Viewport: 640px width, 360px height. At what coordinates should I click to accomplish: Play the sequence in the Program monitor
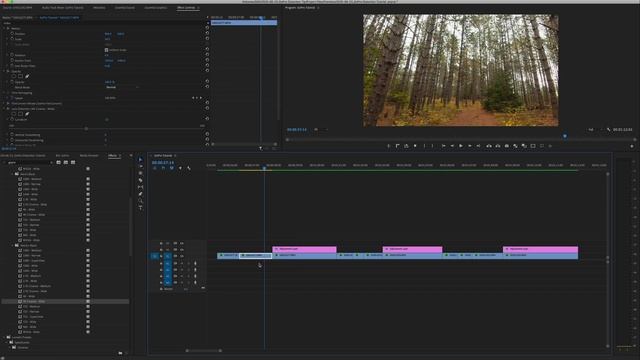(461, 146)
